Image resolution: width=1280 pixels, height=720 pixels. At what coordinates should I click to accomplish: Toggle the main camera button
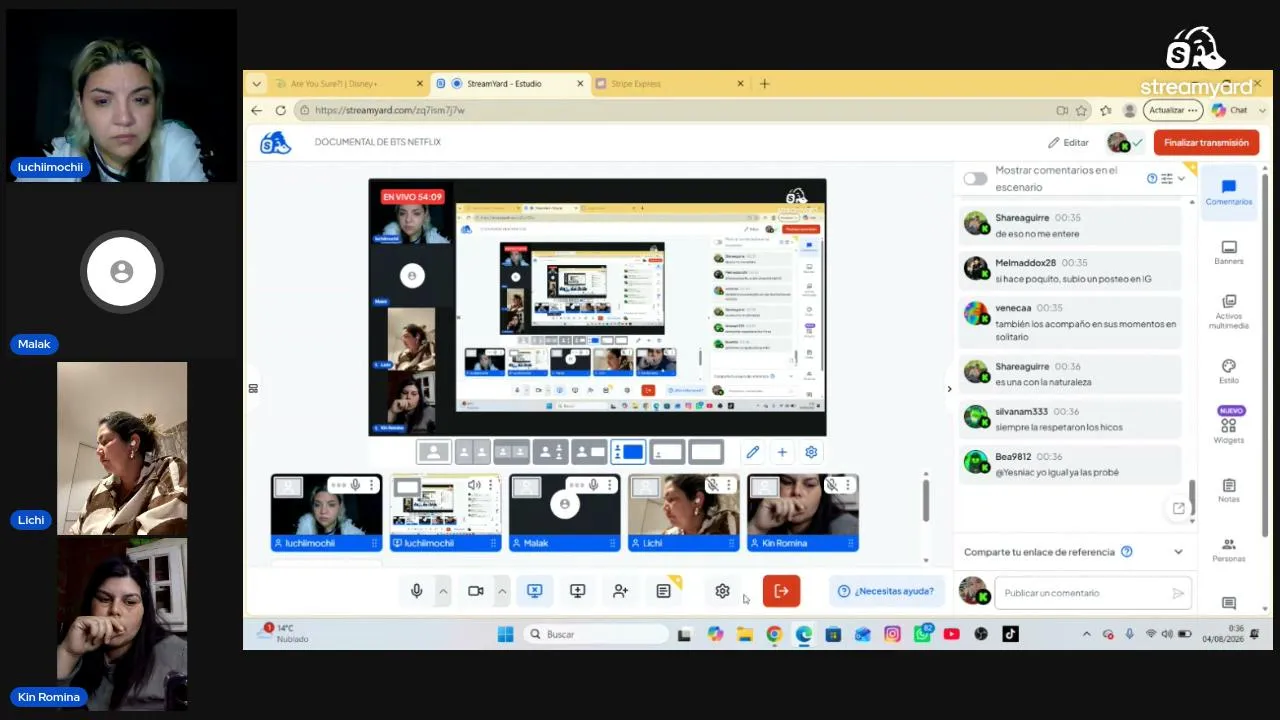[x=476, y=591]
